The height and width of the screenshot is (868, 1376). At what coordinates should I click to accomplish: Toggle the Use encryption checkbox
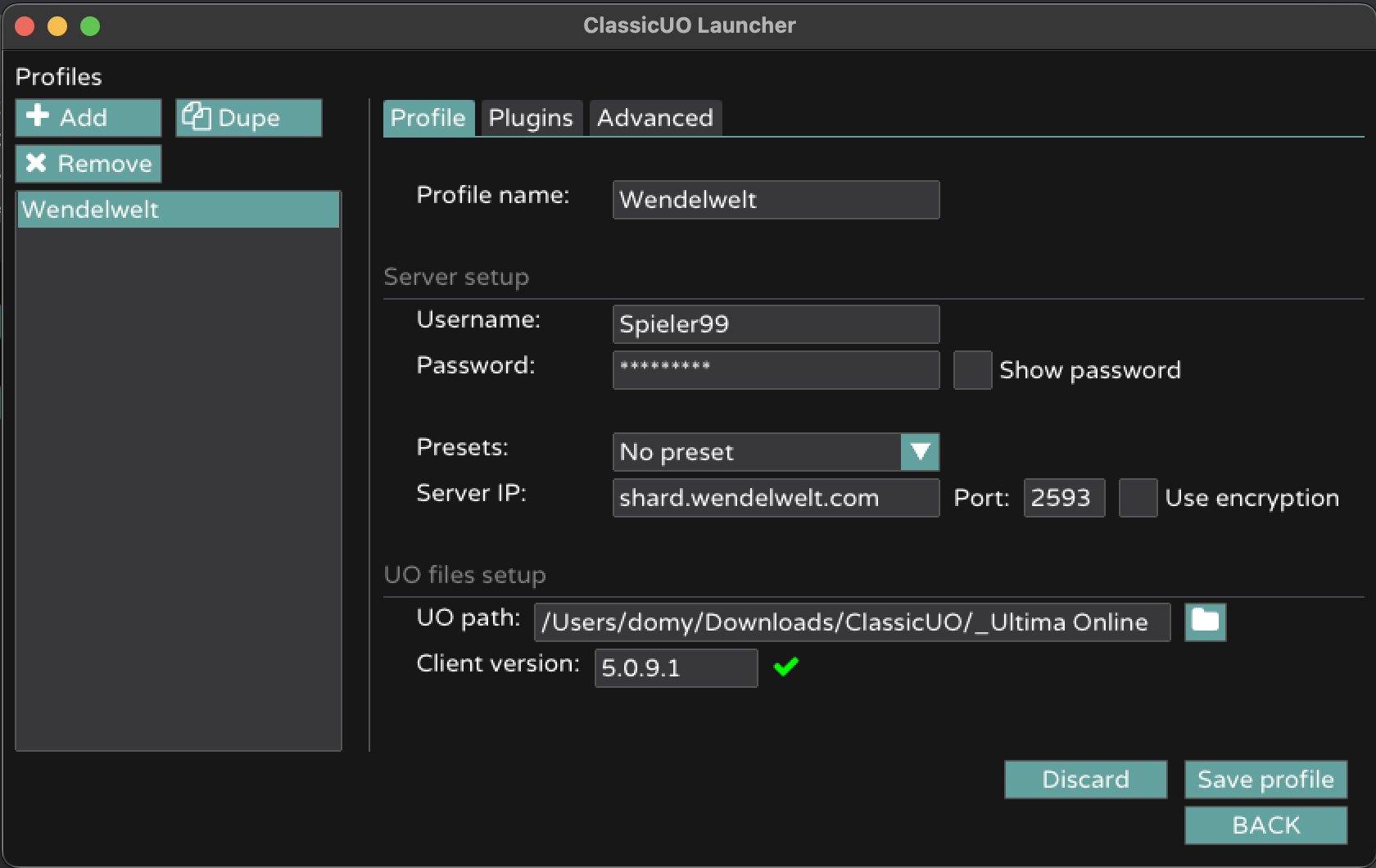[x=1138, y=498]
